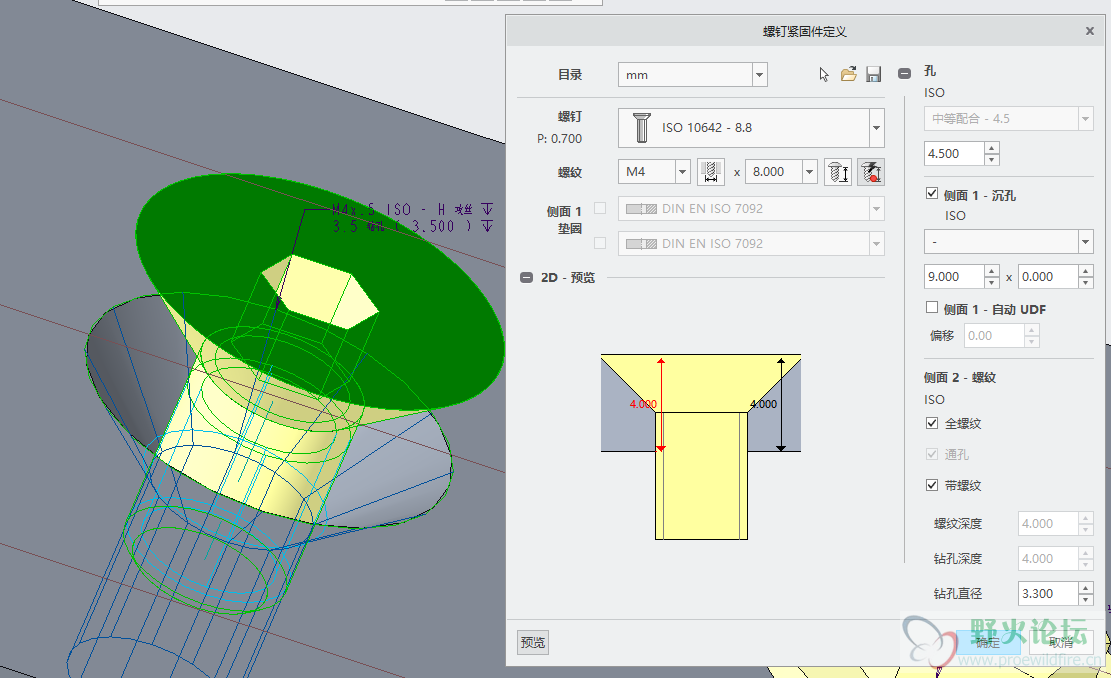Open saved fastener file with folder icon
Viewport: 1111px width, 678px height.
[x=848, y=74]
